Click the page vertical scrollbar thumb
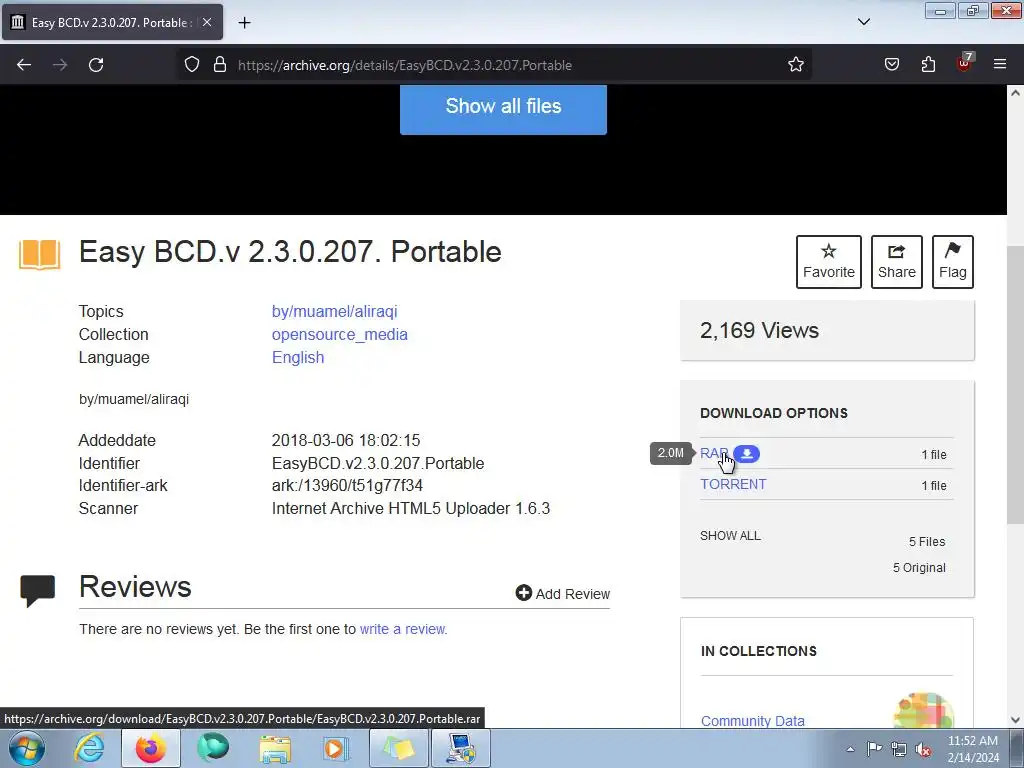The height and width of the screenshot is (768, 1024). click(x=1015, y=385)
